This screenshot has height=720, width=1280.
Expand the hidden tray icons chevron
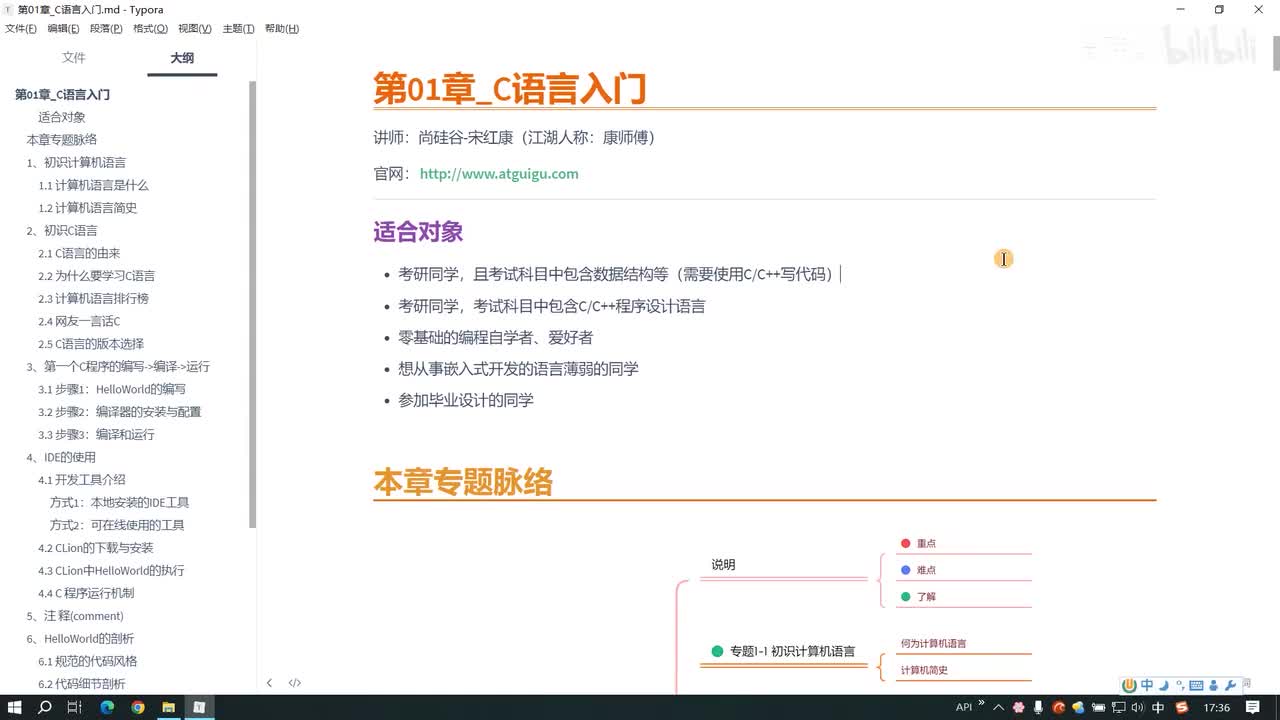coord(998,707)
